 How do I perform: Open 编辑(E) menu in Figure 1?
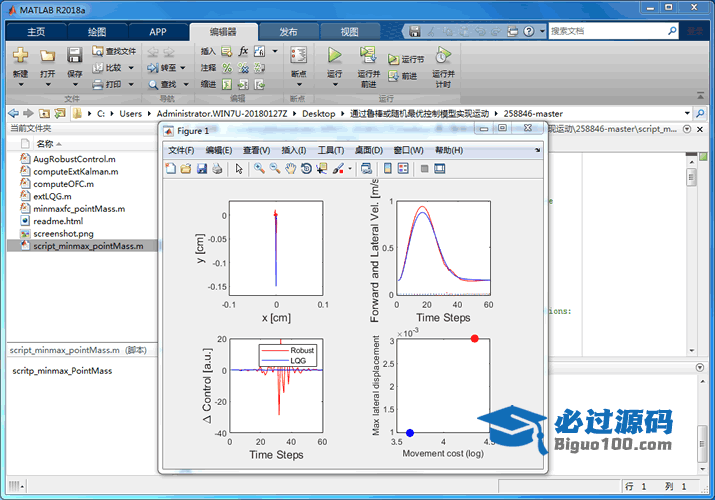pyautogui.click(x=219, y=150)
